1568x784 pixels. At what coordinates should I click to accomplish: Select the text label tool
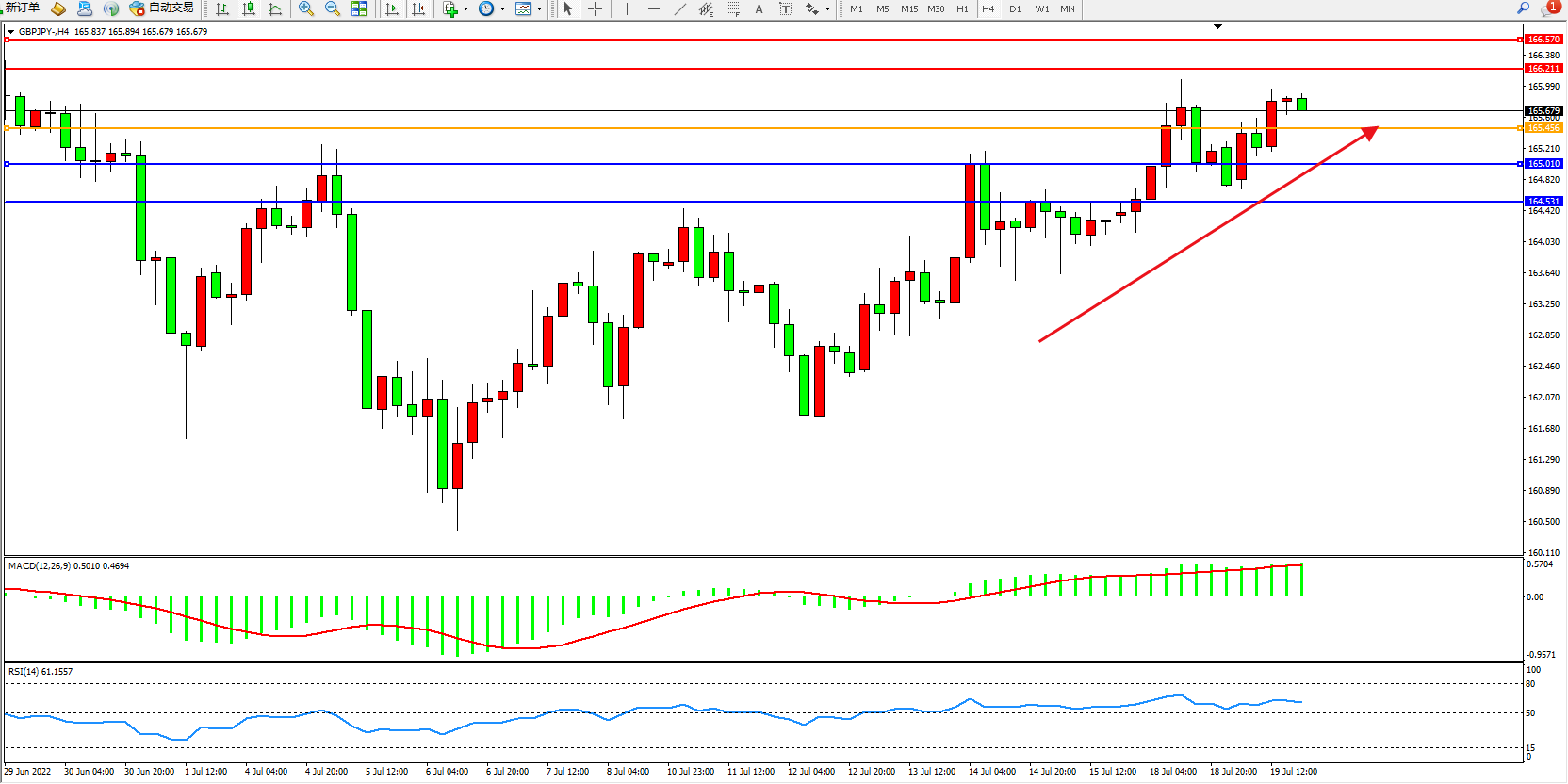759,8
